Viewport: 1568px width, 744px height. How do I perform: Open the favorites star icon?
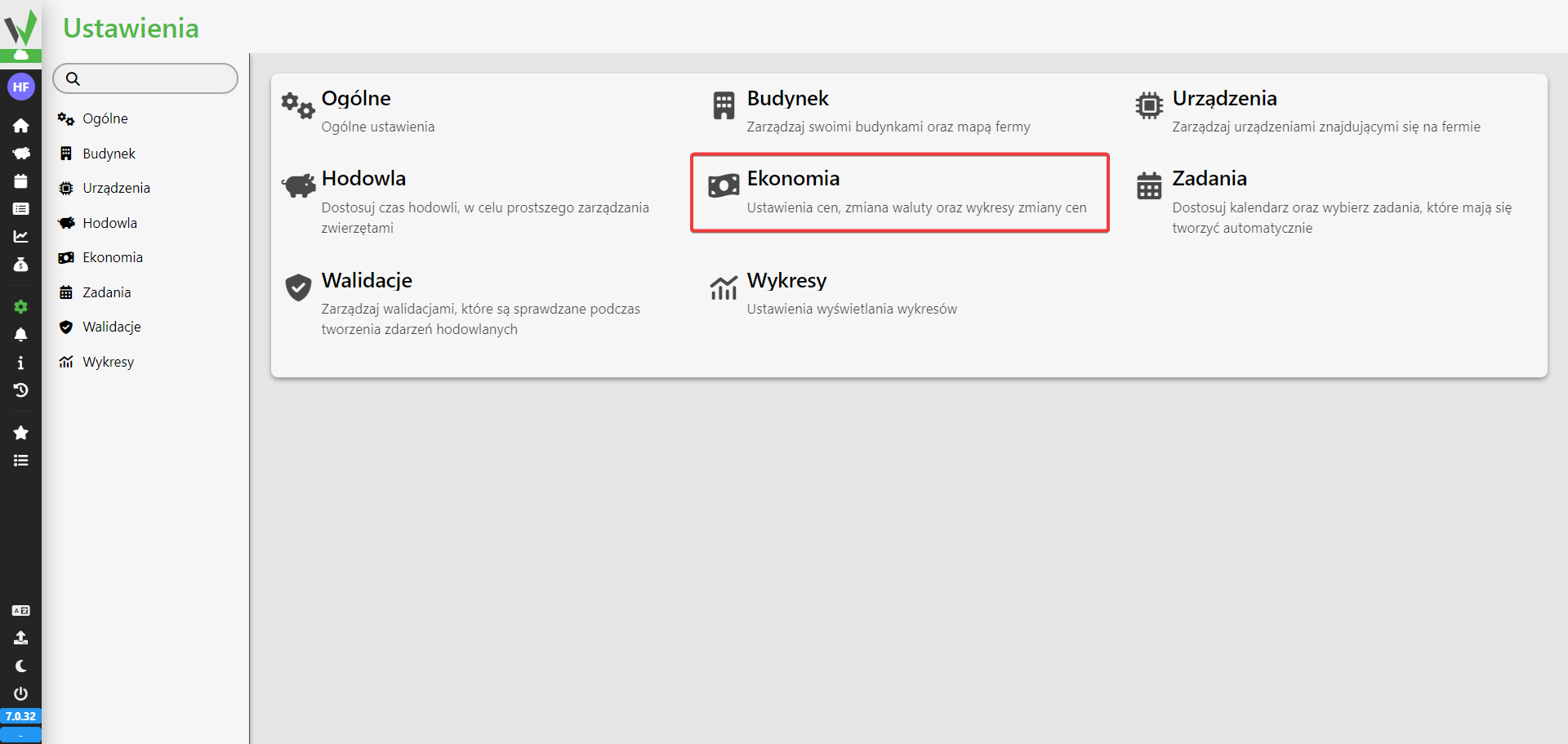[x=20, y=433]
